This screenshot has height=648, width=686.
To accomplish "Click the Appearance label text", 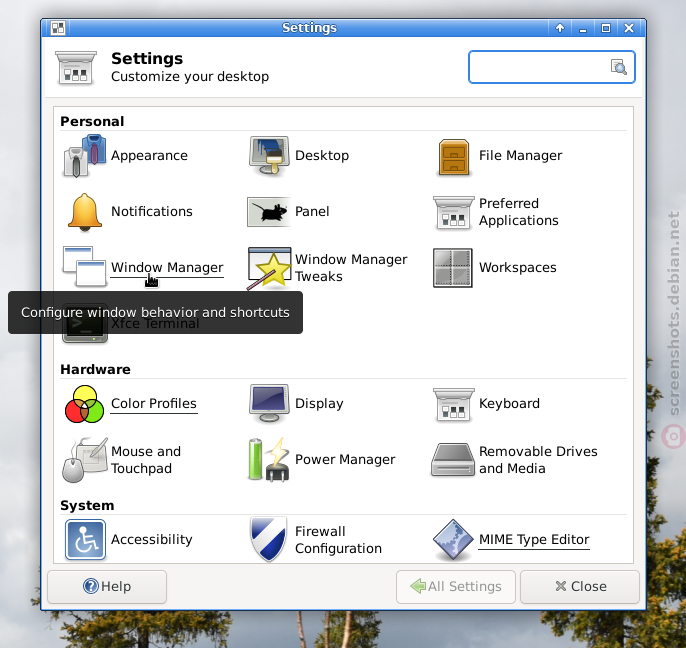I will pyautogui.click(x=149, y=156).
